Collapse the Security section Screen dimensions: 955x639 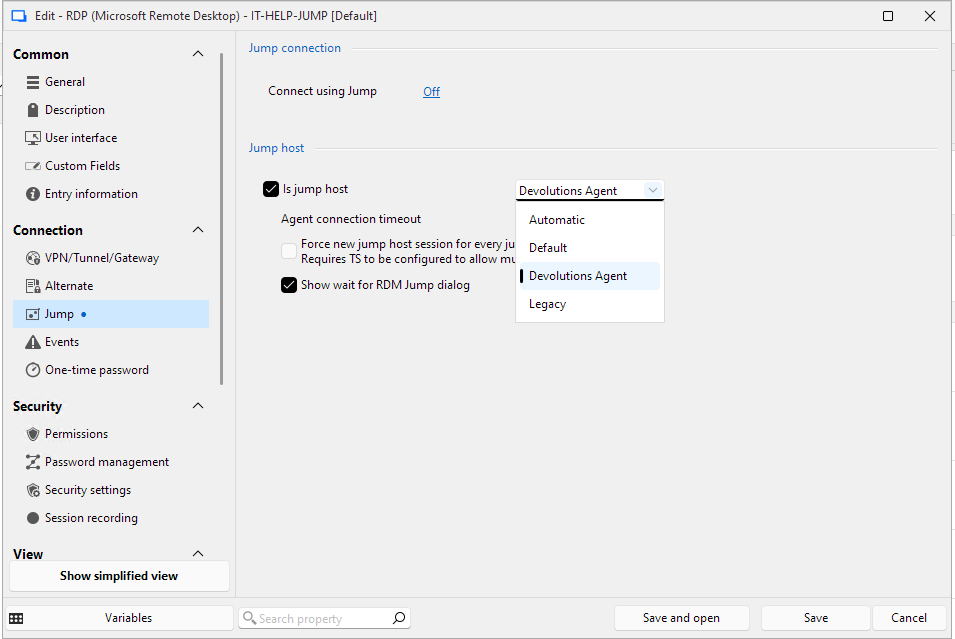click(x=197, y=406)
